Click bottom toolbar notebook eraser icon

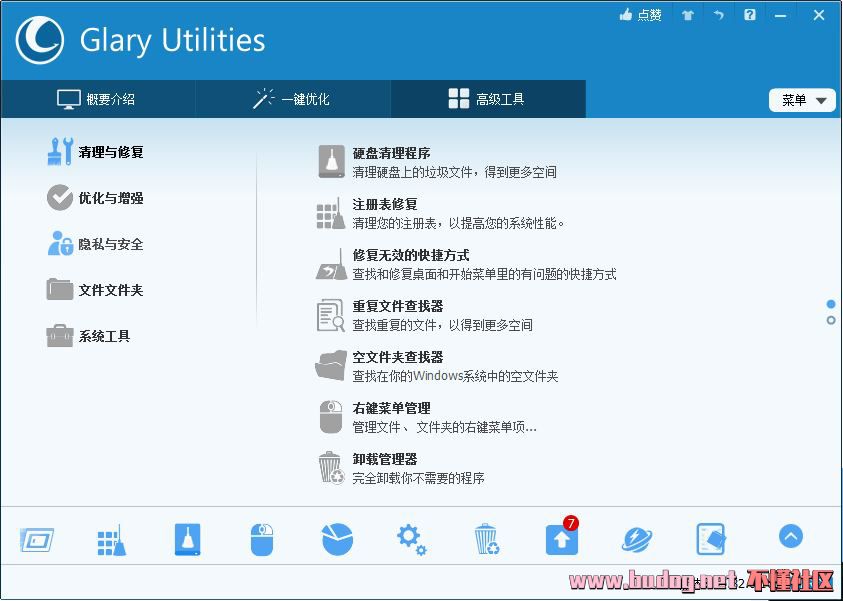pyautogui.click(x=711, y=539)
